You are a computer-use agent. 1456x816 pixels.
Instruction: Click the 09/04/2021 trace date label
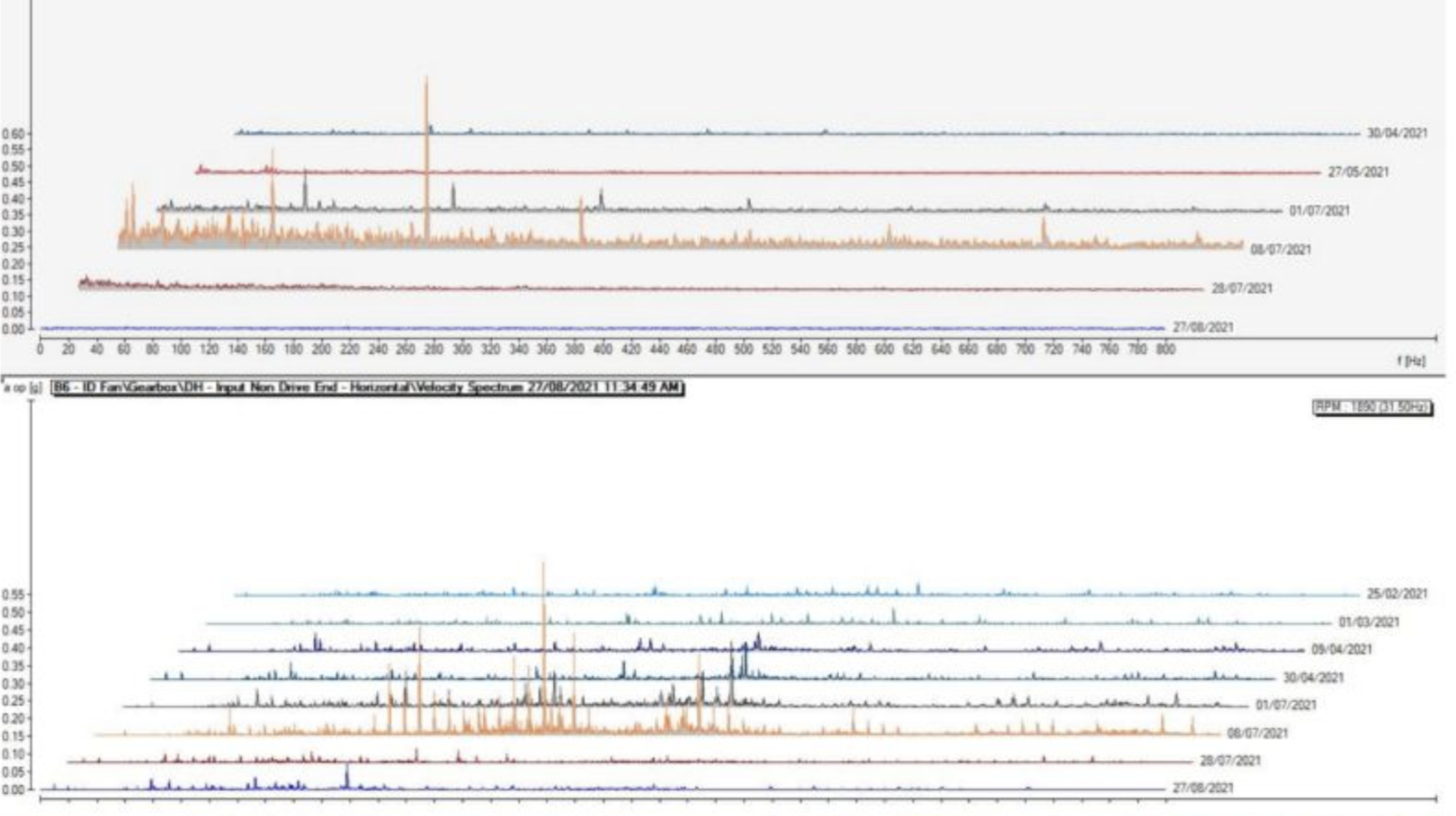point(1342,649)
